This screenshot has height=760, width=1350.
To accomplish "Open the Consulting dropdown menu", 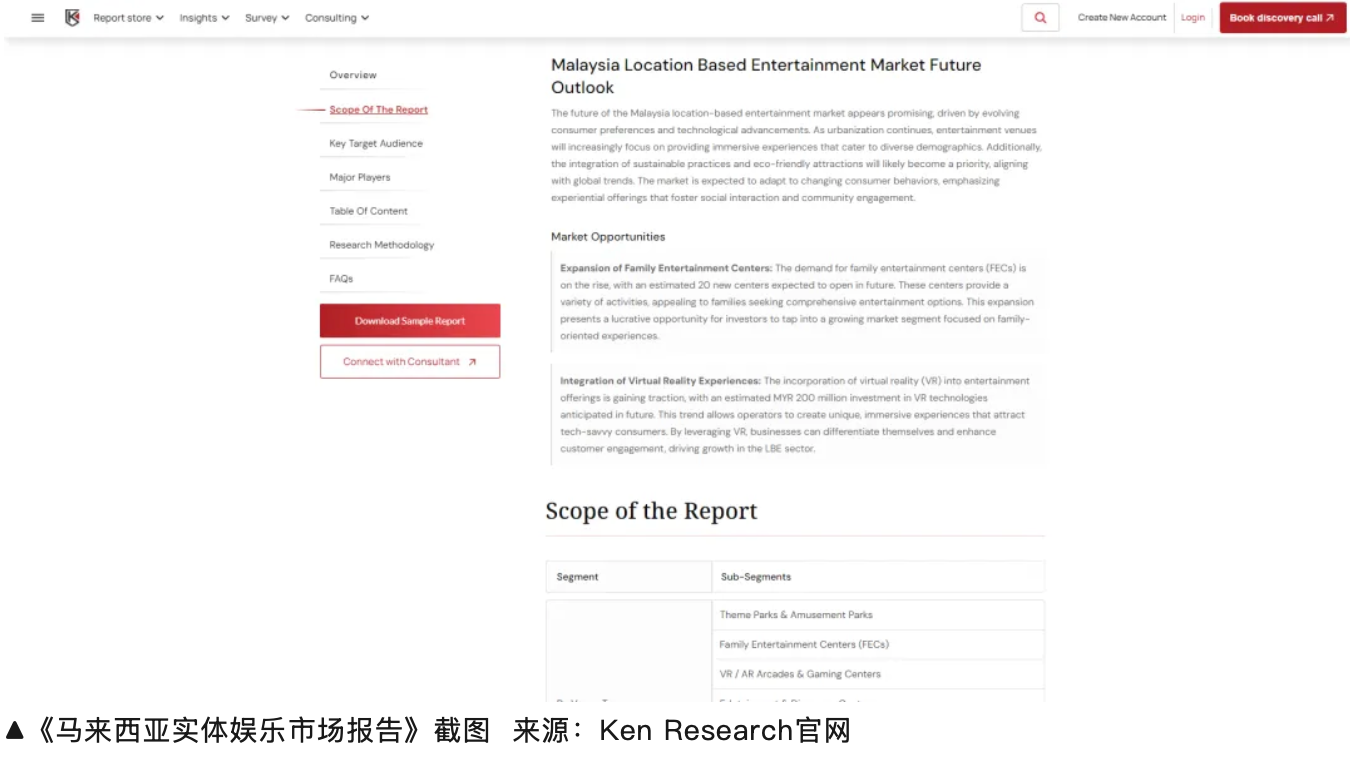I will tap(337, 18).
